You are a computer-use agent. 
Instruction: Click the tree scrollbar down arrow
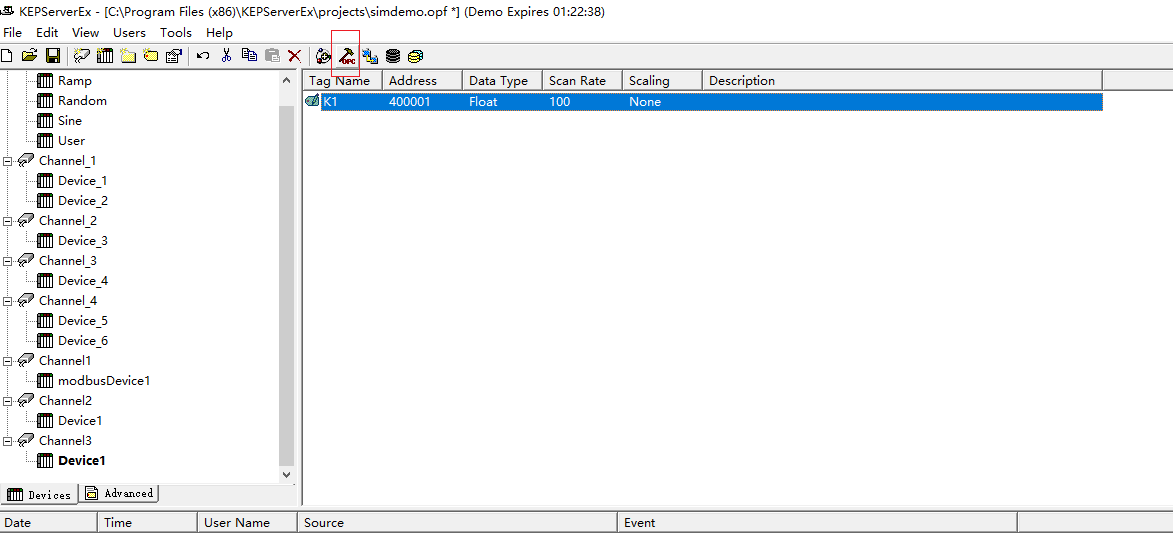pyautogui.click(x=287, y=474)
